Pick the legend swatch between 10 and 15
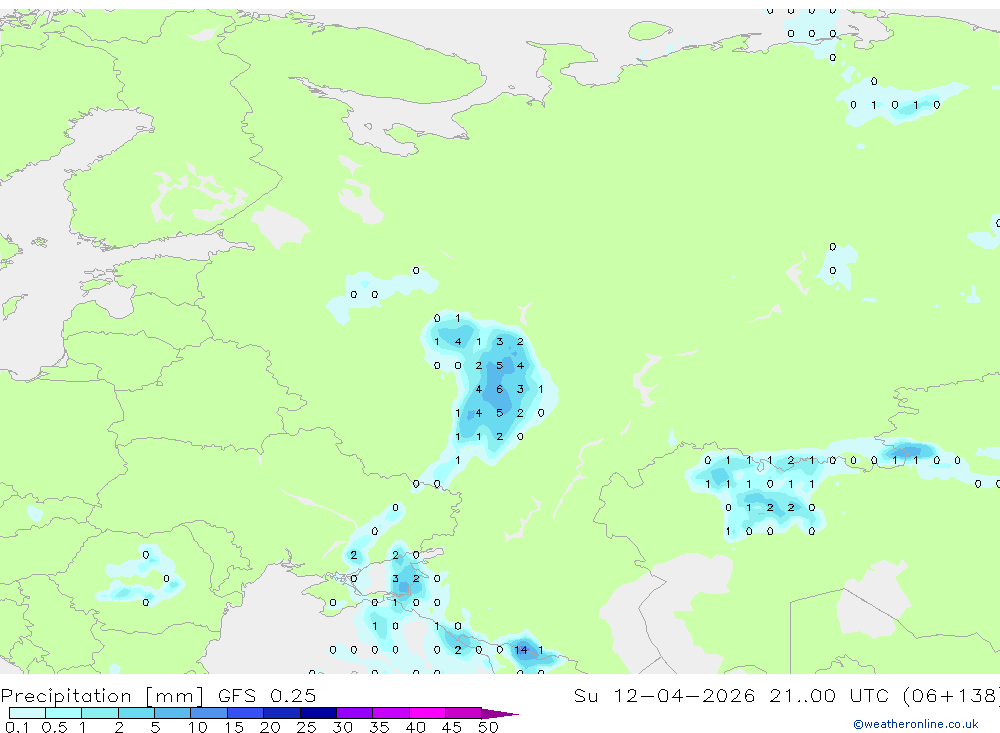Screen dimensions: 1000x733 [209, 713]
